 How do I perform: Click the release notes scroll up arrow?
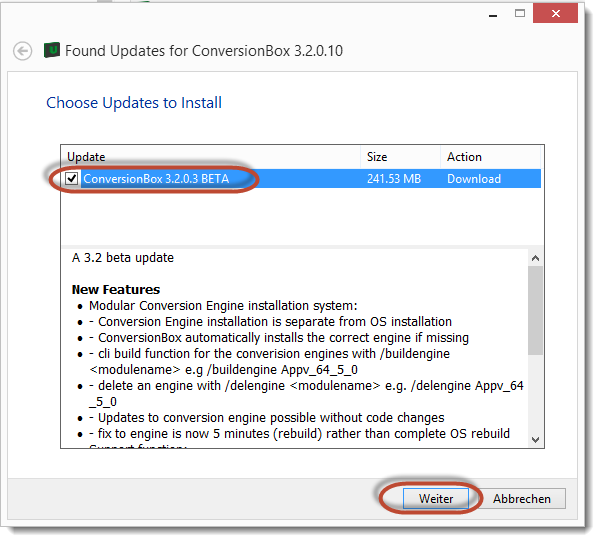[535, 258]
